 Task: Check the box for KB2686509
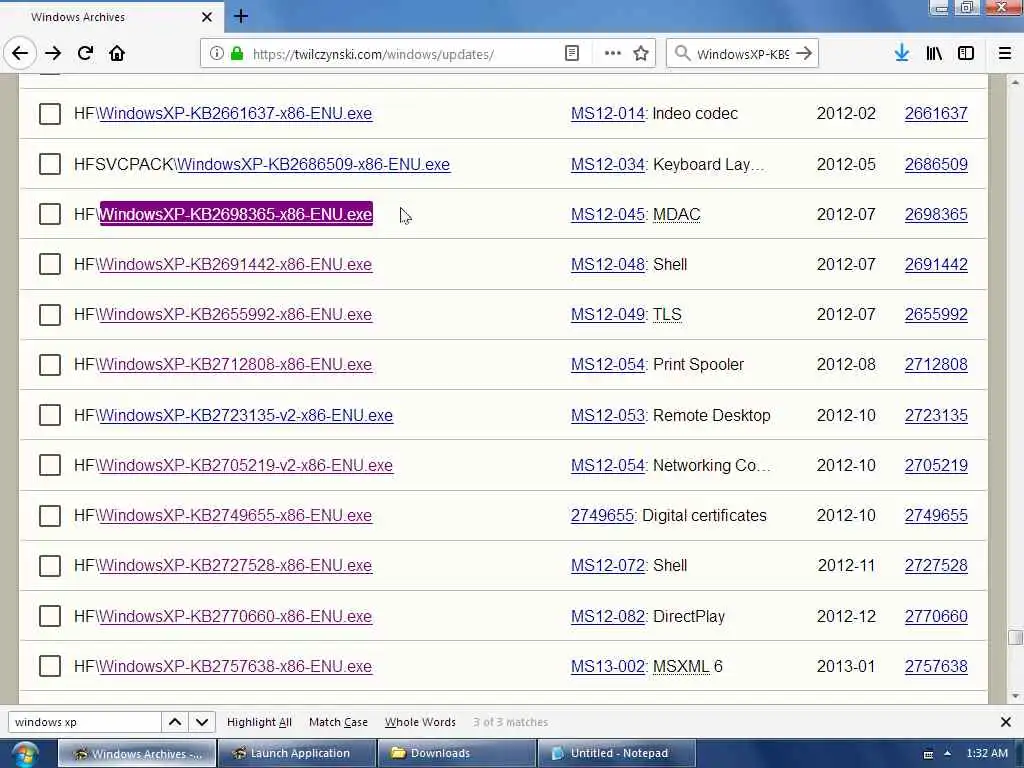[50, 164]
